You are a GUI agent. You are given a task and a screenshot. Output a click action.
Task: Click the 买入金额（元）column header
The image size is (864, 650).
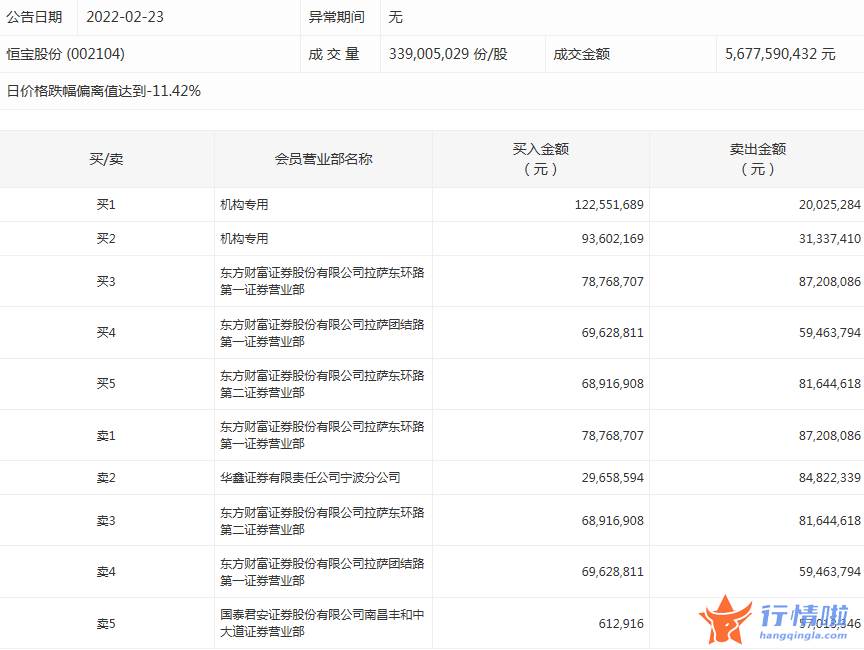click(x=541, y=159)
